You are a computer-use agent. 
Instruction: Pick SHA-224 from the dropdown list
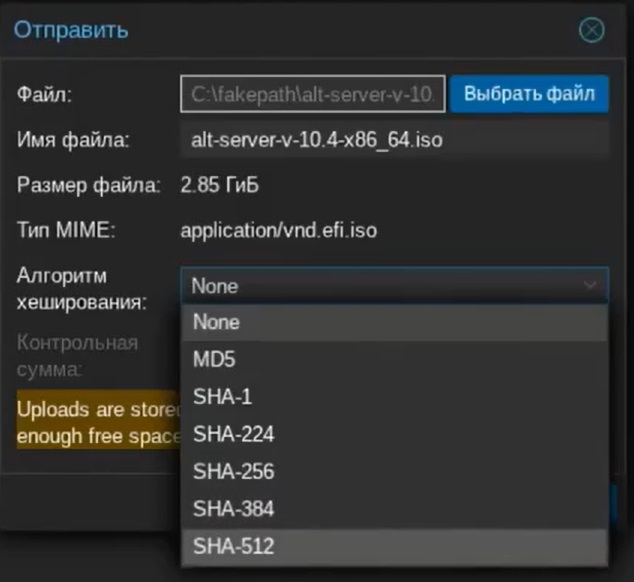[x=233, y=434]
